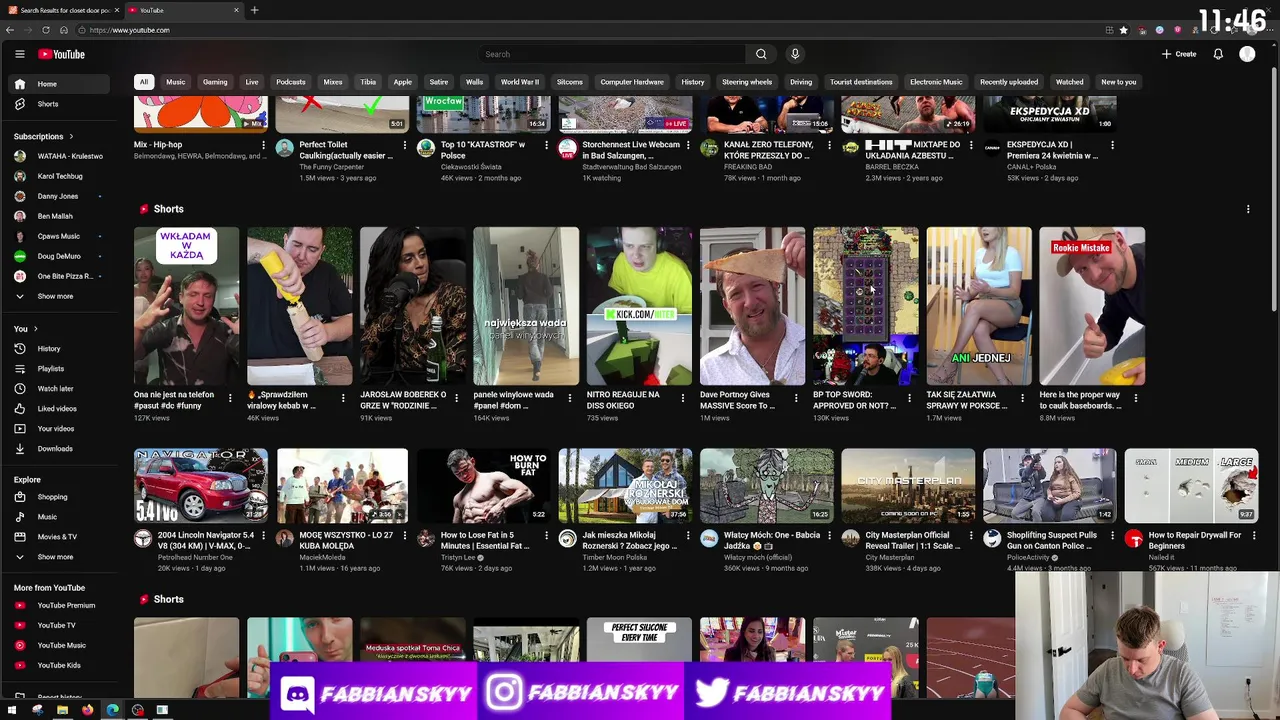Select the Recently uploaded filter chip

click(x=1009, y=82)
